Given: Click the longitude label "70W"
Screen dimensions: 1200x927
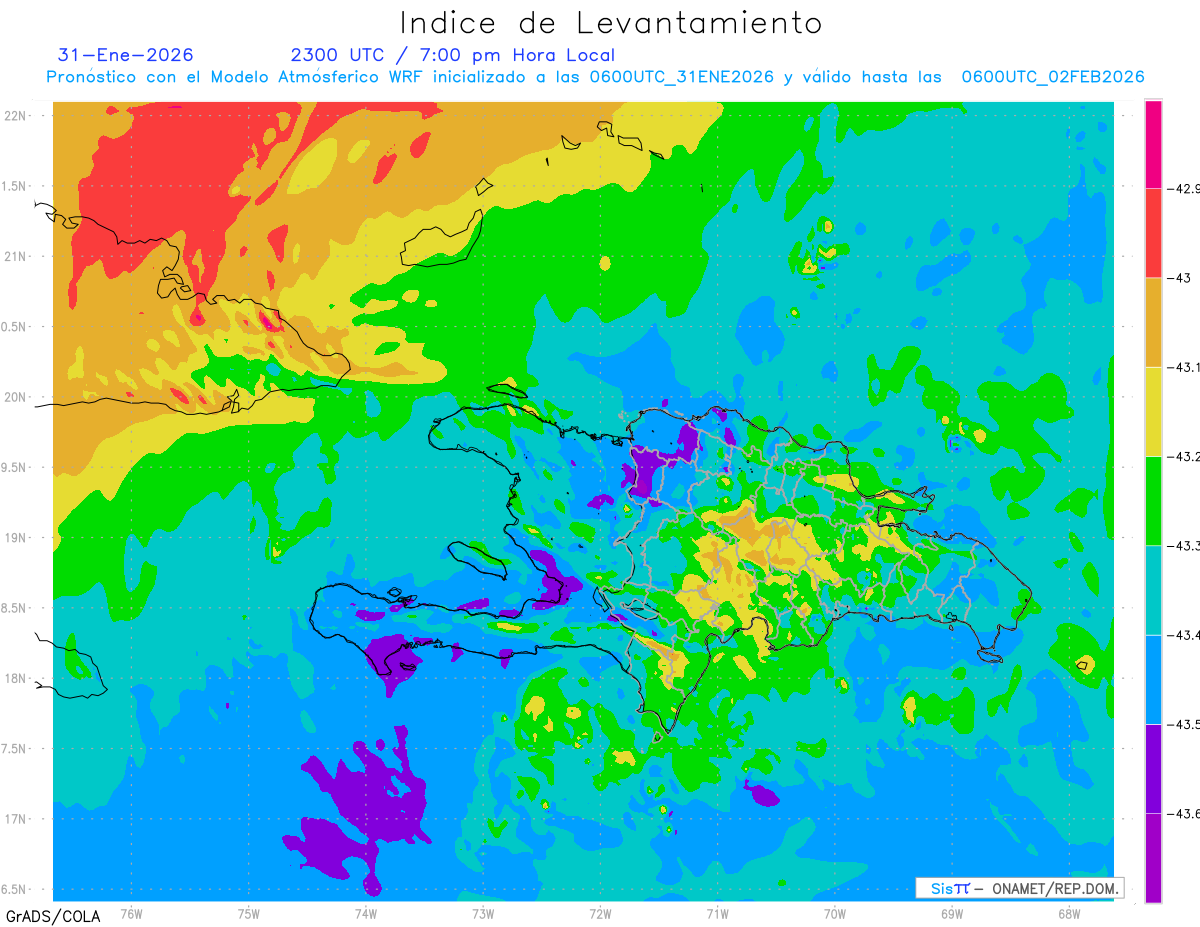Looking at the screenshot, I should pos(835,913).
